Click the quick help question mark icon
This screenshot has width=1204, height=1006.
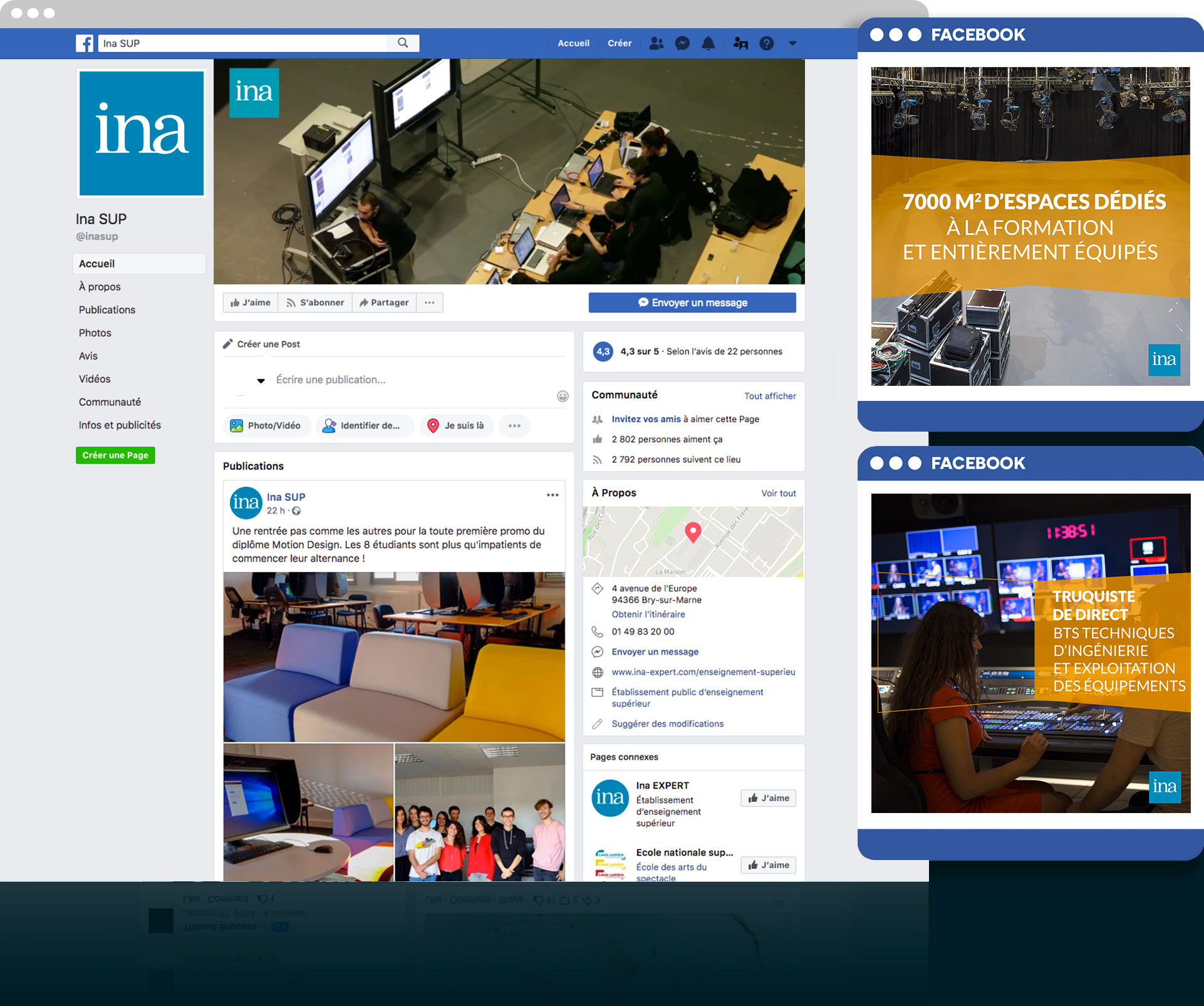point(767,43)
